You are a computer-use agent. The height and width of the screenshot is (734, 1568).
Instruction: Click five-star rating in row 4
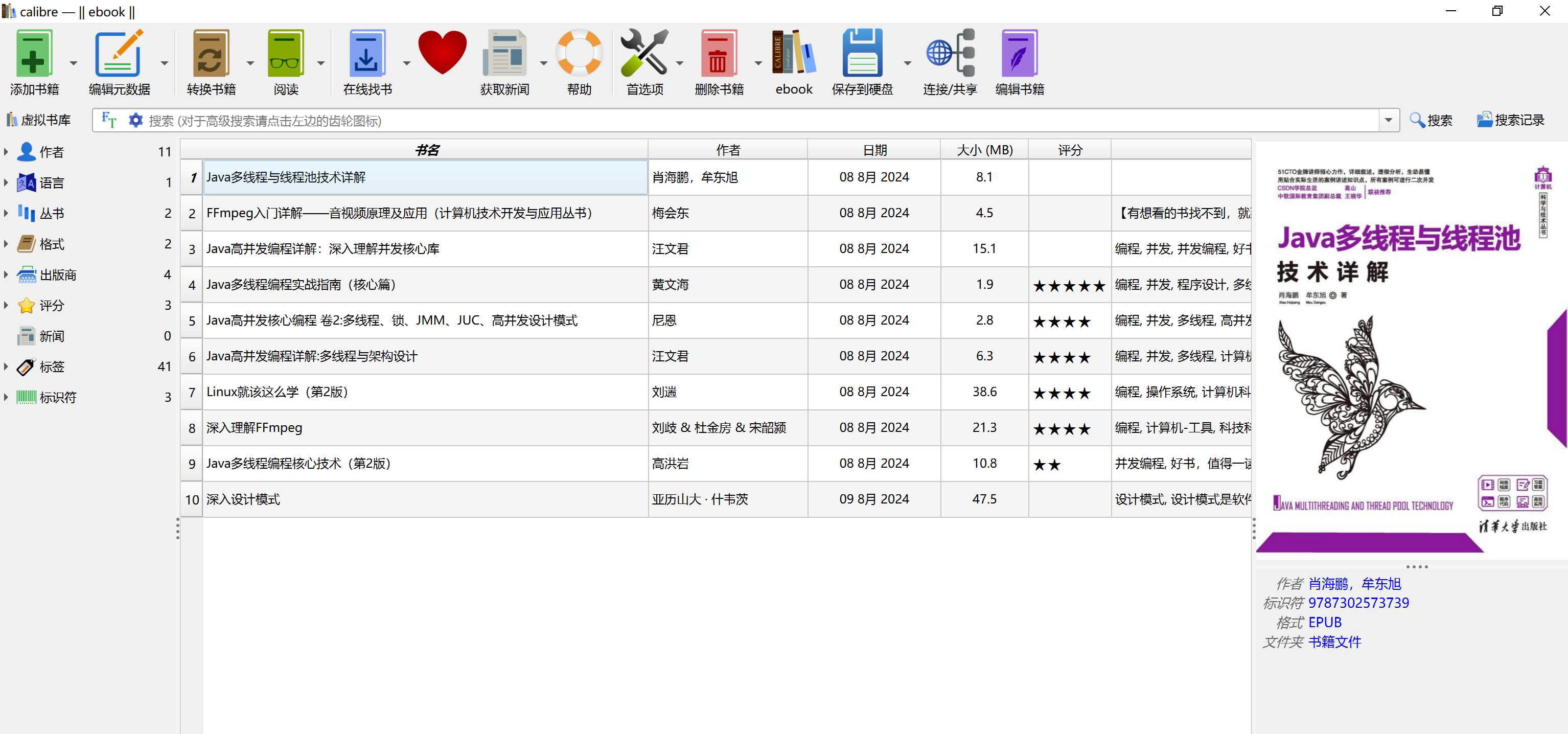pos(1069,285)
